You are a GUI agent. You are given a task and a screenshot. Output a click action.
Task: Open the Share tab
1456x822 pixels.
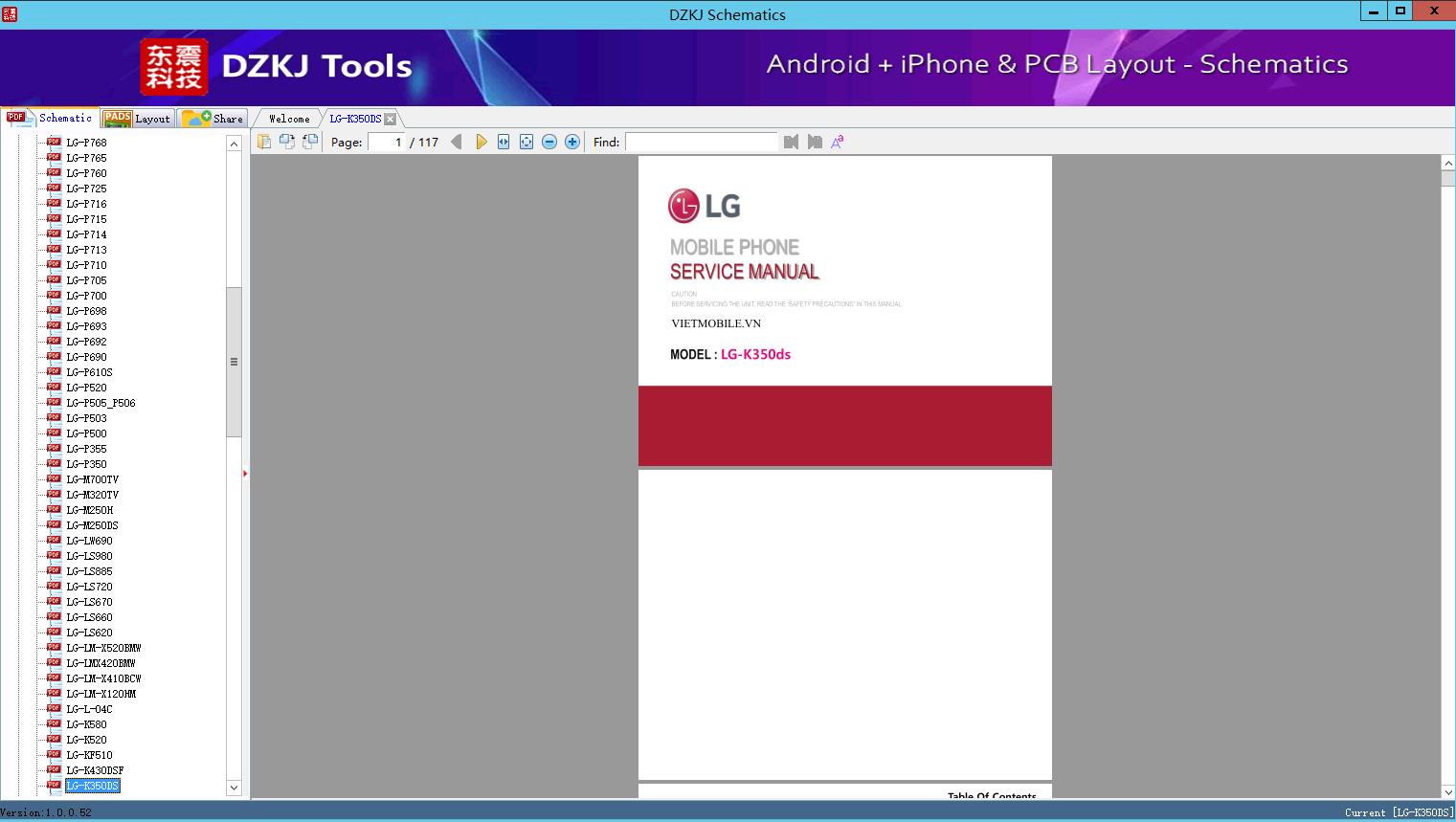213,119
